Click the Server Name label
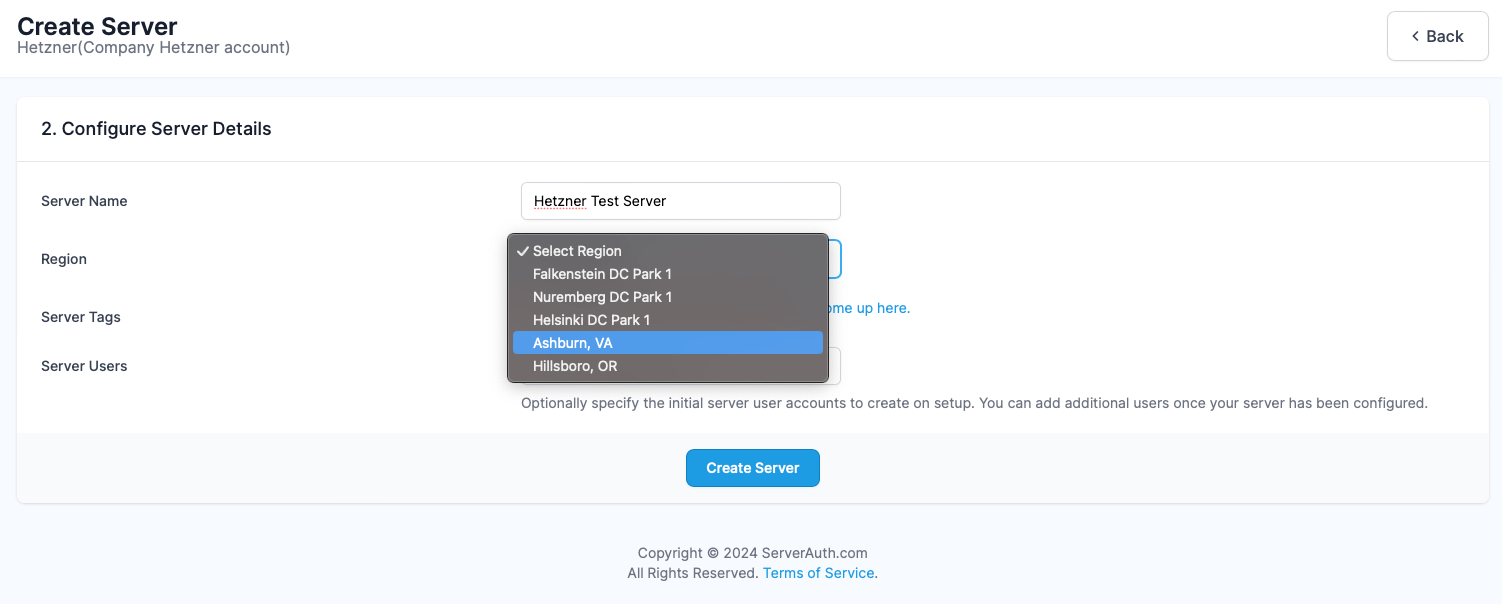The width and height of the screenshot is (1502, 604). click(84, 201)
